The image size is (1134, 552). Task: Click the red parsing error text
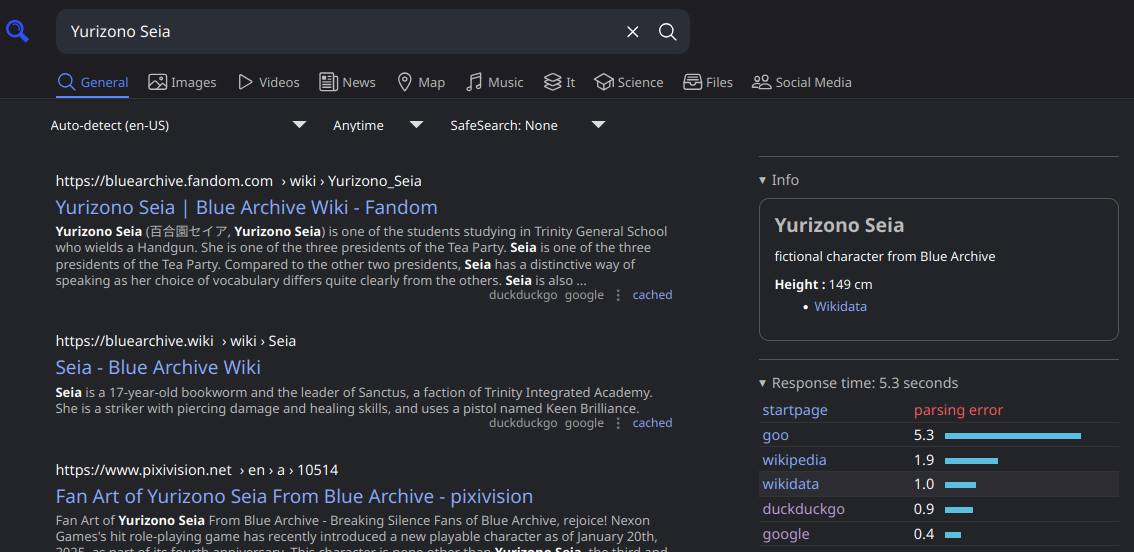tap(958, 411)
